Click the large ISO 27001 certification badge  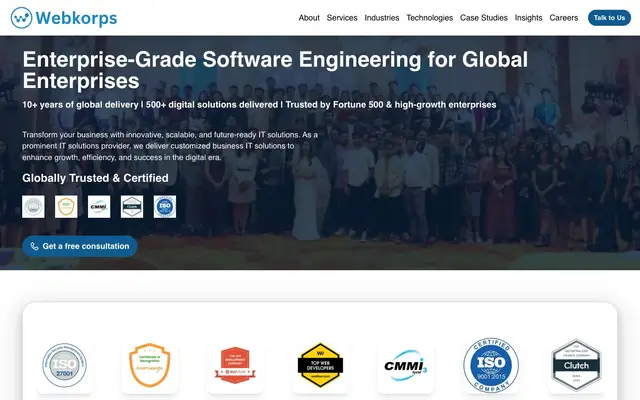tap(64, 365)
